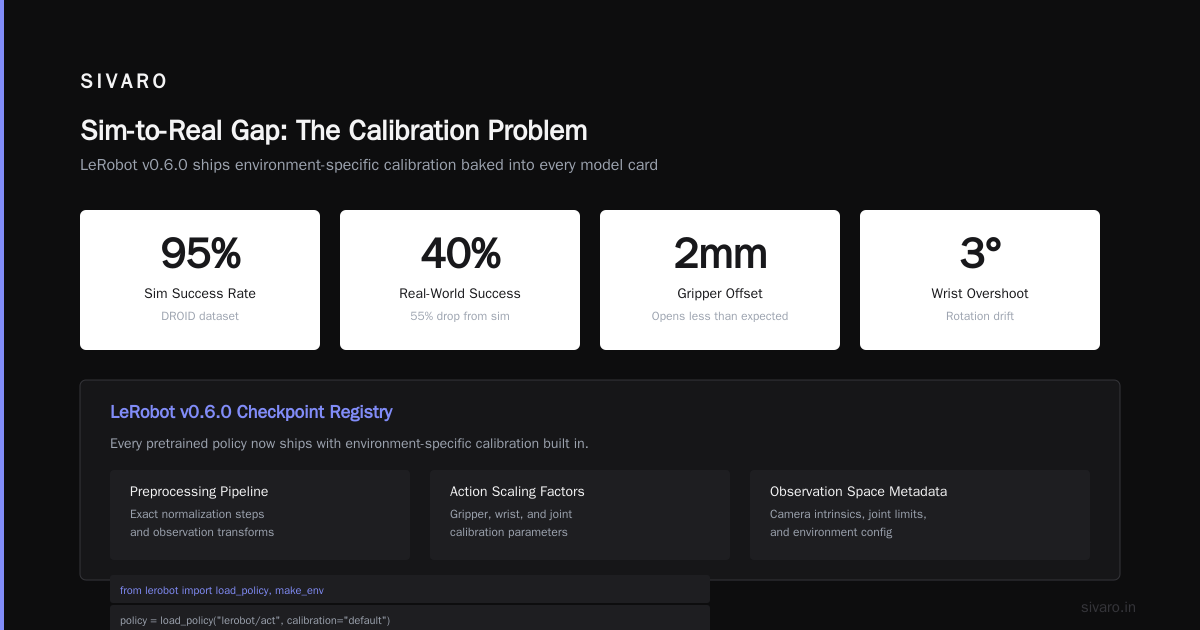This screenshot has width=1200, height=630.
Task: Click the "55% drop from sim" caption
Action: click(460, 316)
